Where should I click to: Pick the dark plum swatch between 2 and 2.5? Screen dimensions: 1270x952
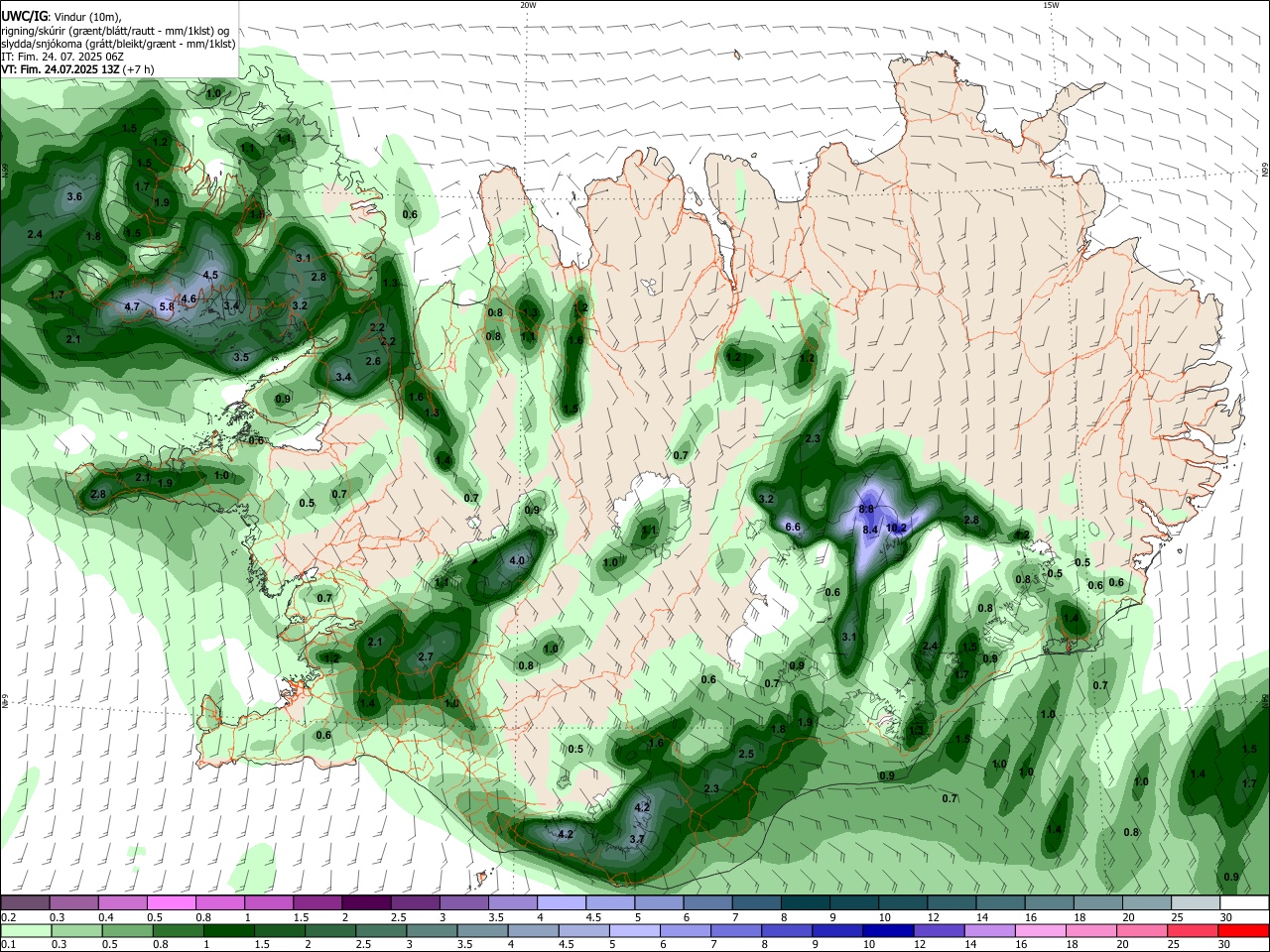coord(366,902)
